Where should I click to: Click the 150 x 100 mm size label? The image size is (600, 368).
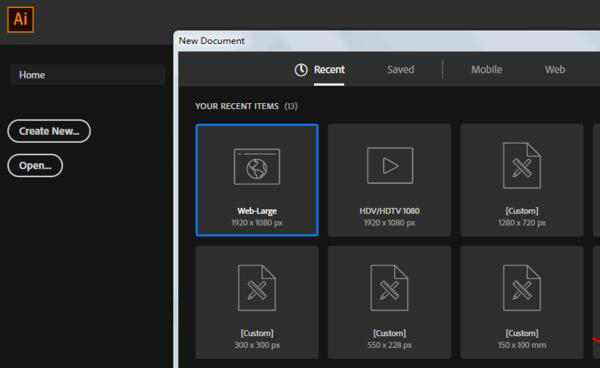pos(522,345)
